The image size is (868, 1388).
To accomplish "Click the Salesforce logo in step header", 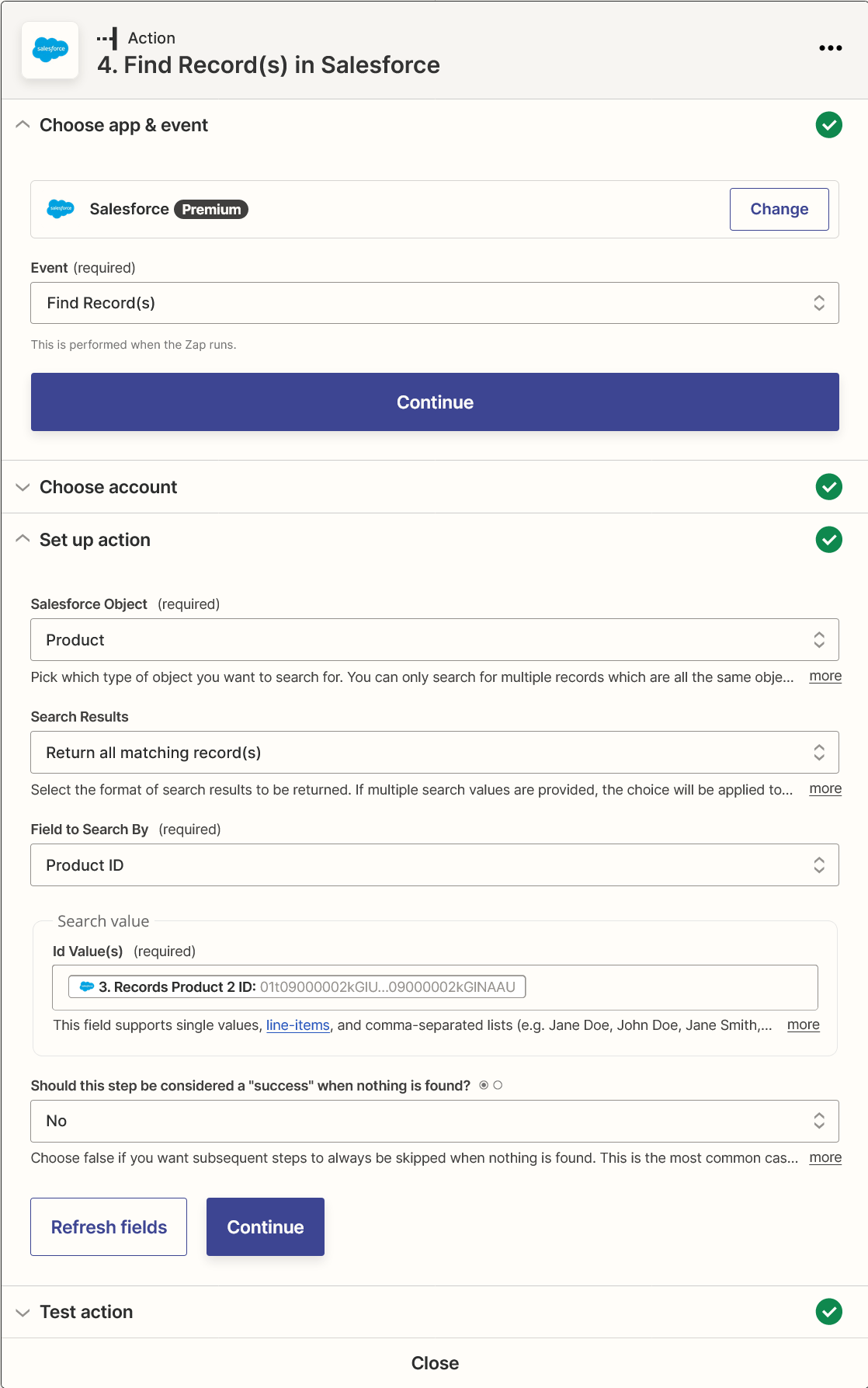I will tap(50, 50).
